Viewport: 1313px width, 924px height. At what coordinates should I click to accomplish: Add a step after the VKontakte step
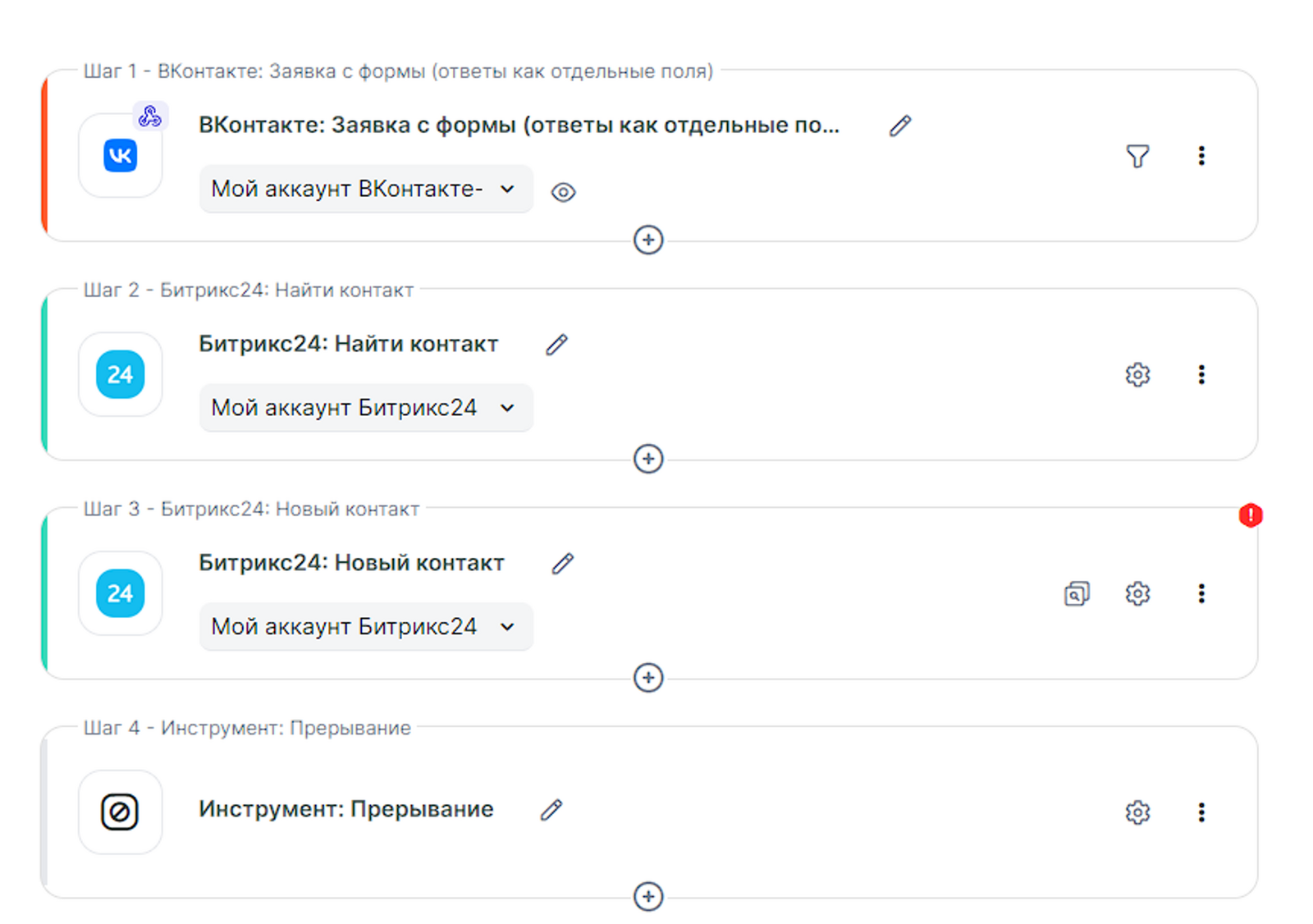pos(648,240)
